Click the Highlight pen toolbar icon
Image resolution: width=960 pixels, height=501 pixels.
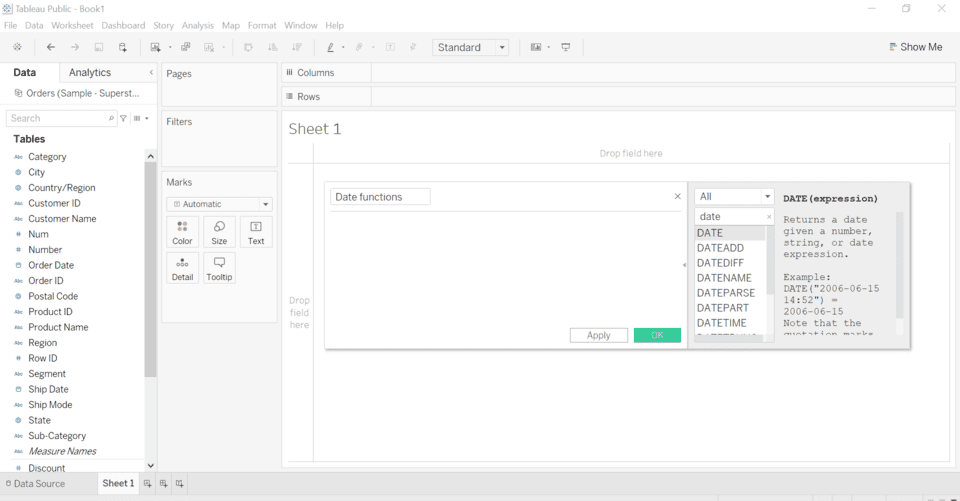click(x=331, y=47)
